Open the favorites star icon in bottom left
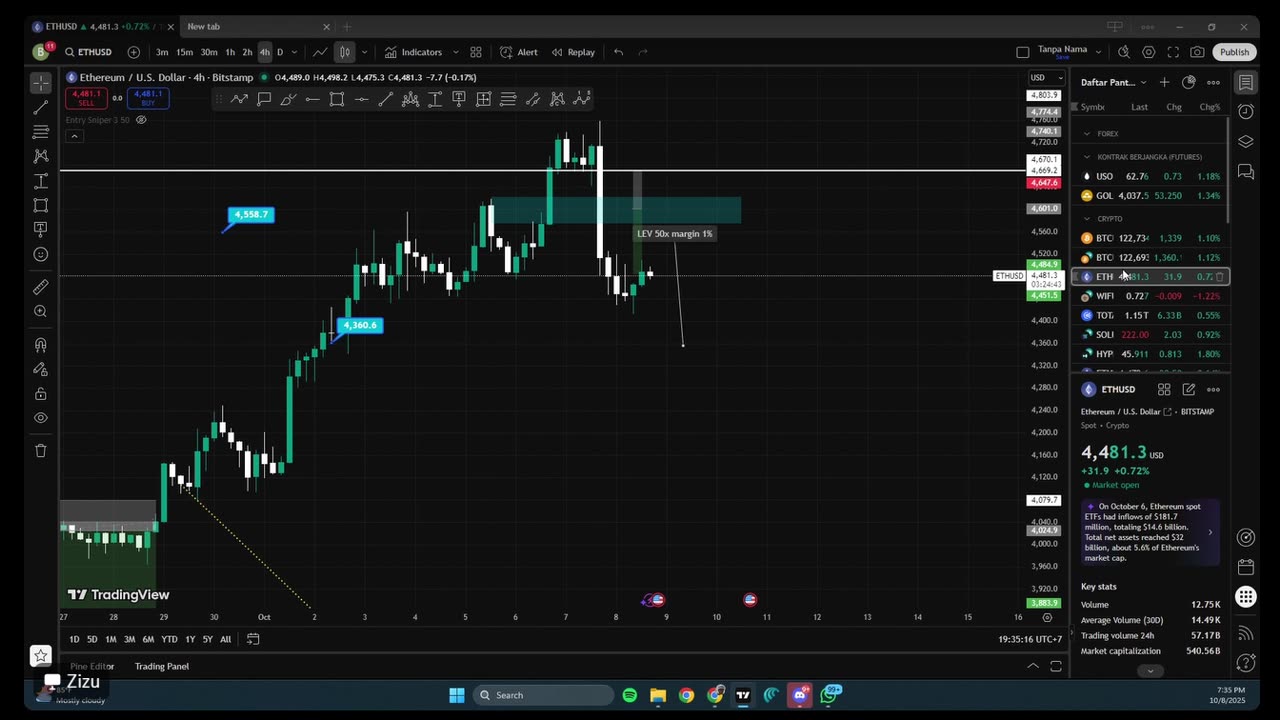 coord(41,655)
